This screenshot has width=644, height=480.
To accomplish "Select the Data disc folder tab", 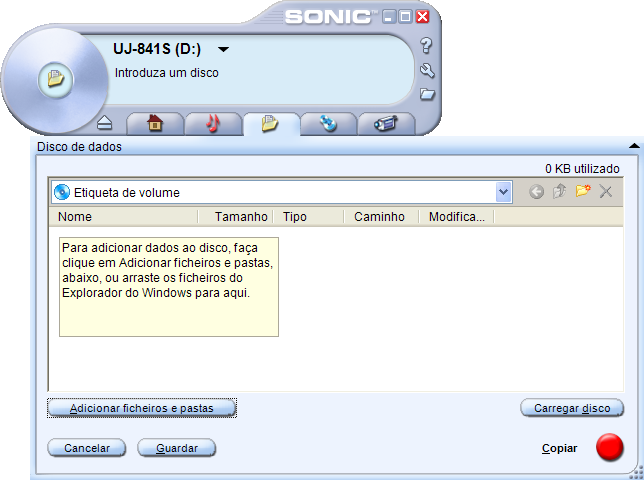I will point(270,124).
